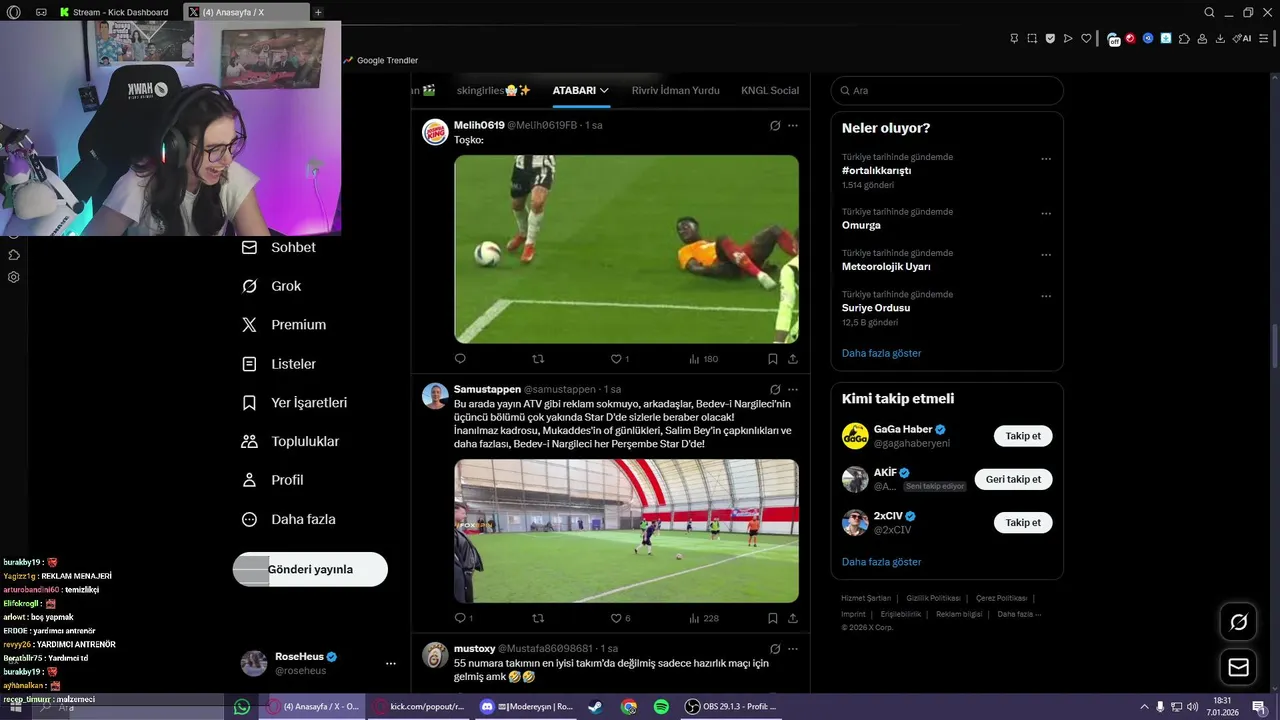Open Listeler in sidebar
Image resolution: width=1280 pixels, height=720 pixels.
pos(279,364)
